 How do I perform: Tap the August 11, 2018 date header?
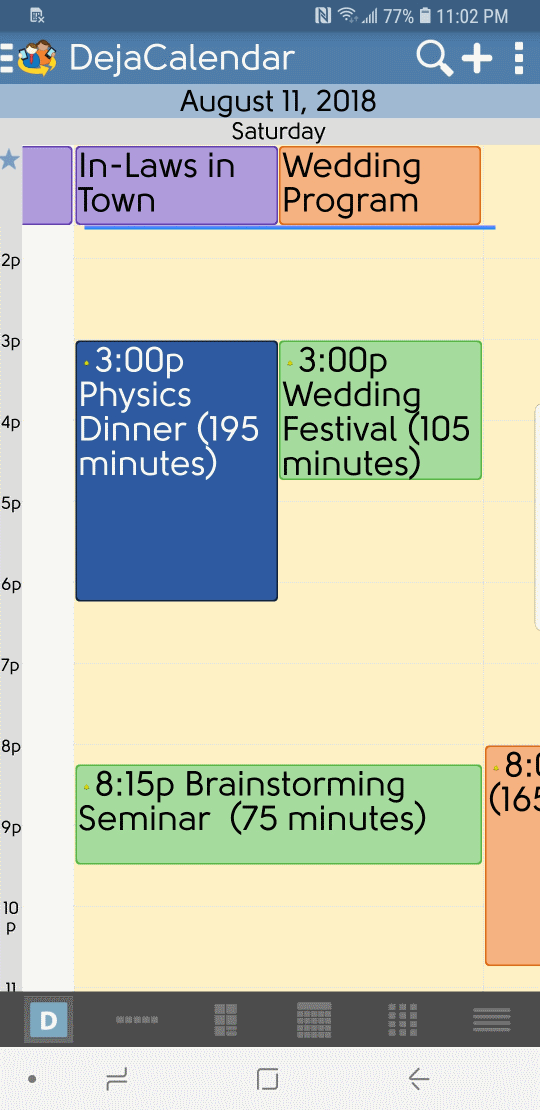point(277,101)
